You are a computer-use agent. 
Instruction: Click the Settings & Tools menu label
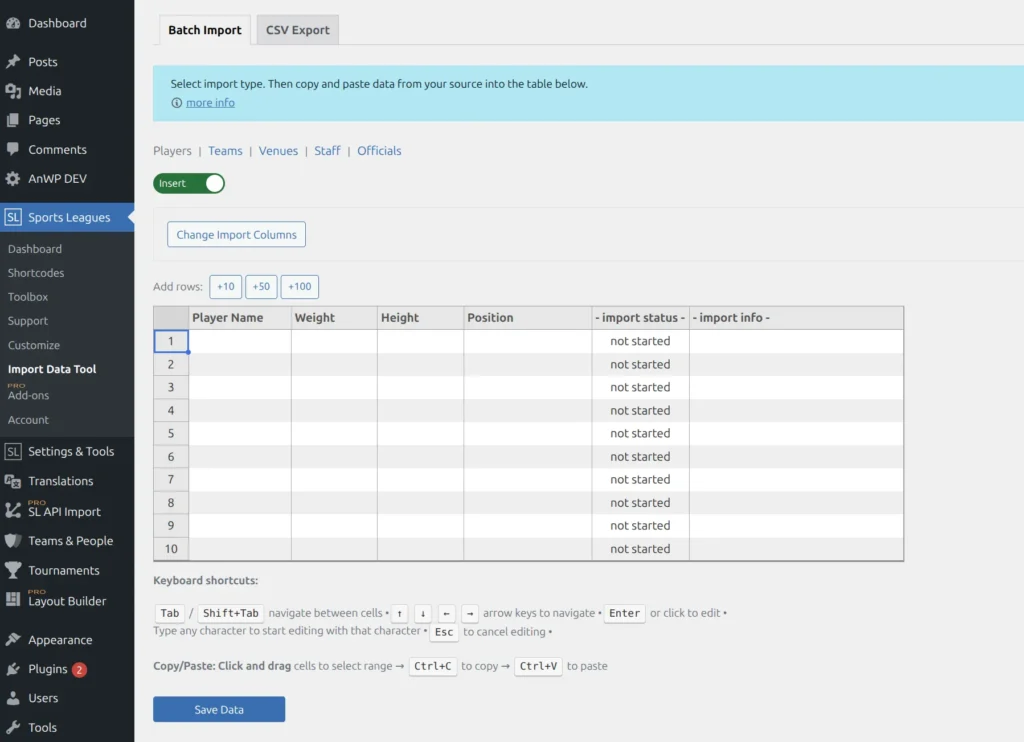(x=71, y=451)
